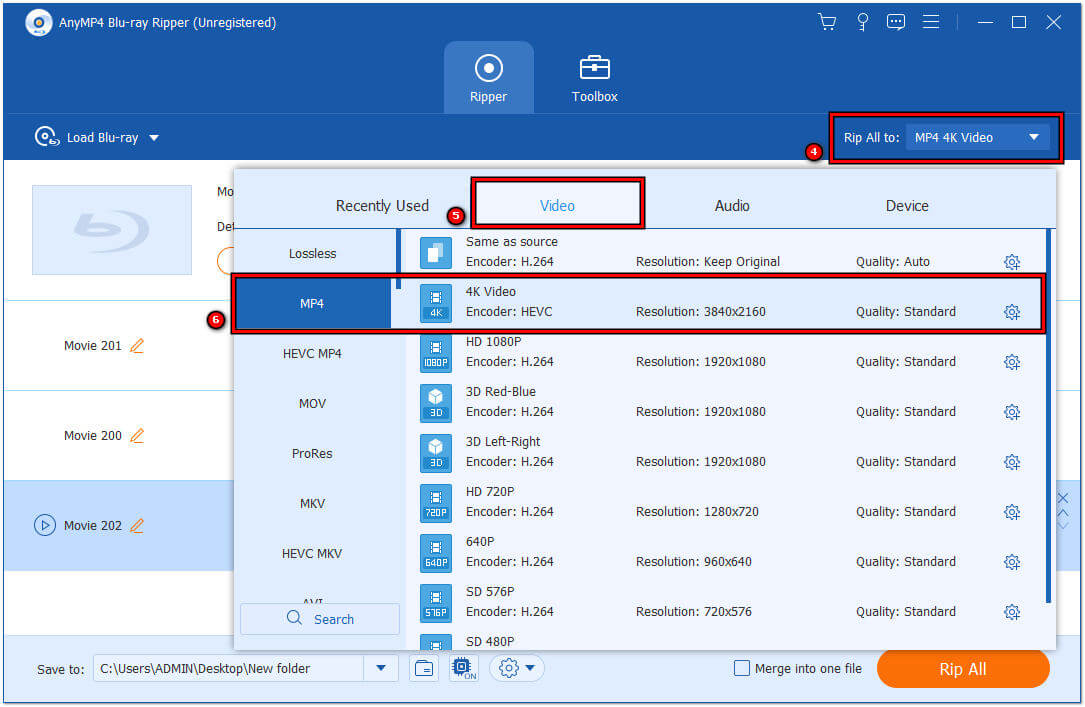Open settings gear for HD 1080P
Image resolution: width=1085 pixels, height=707 pixels.
point(1012,362)
